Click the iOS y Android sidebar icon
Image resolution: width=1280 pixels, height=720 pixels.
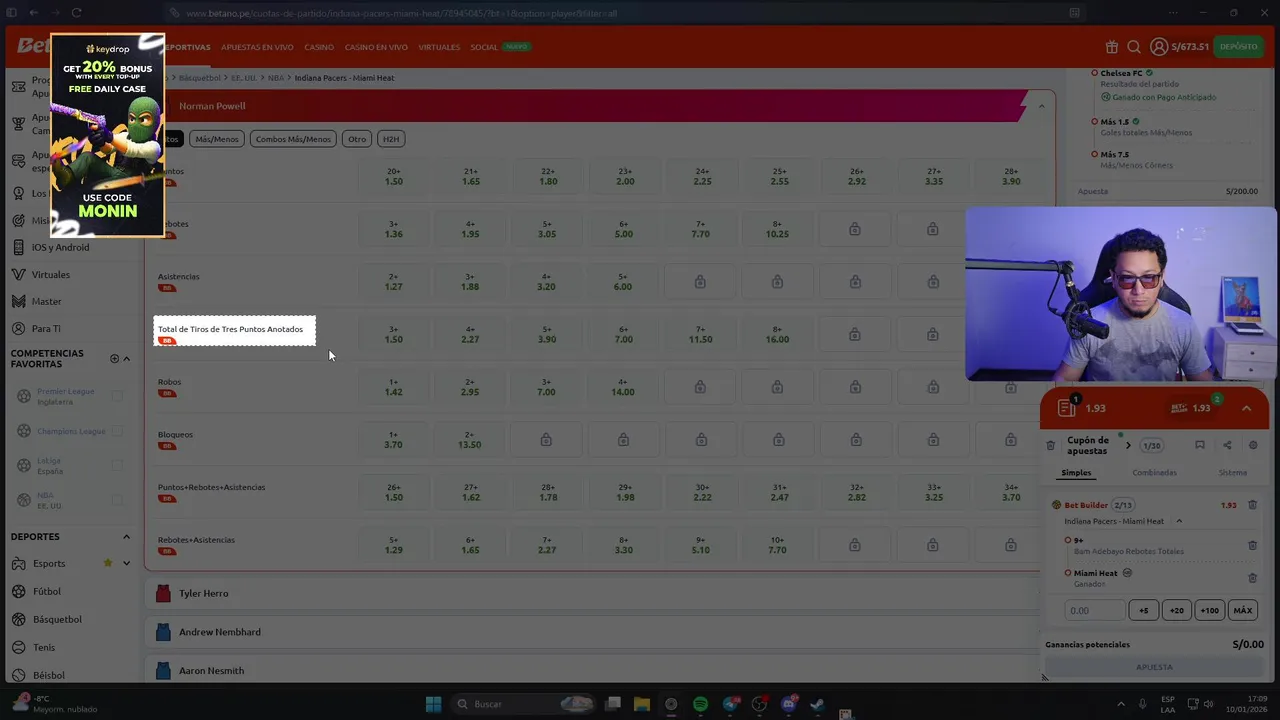pyautogui.click(x=18, y=247)
